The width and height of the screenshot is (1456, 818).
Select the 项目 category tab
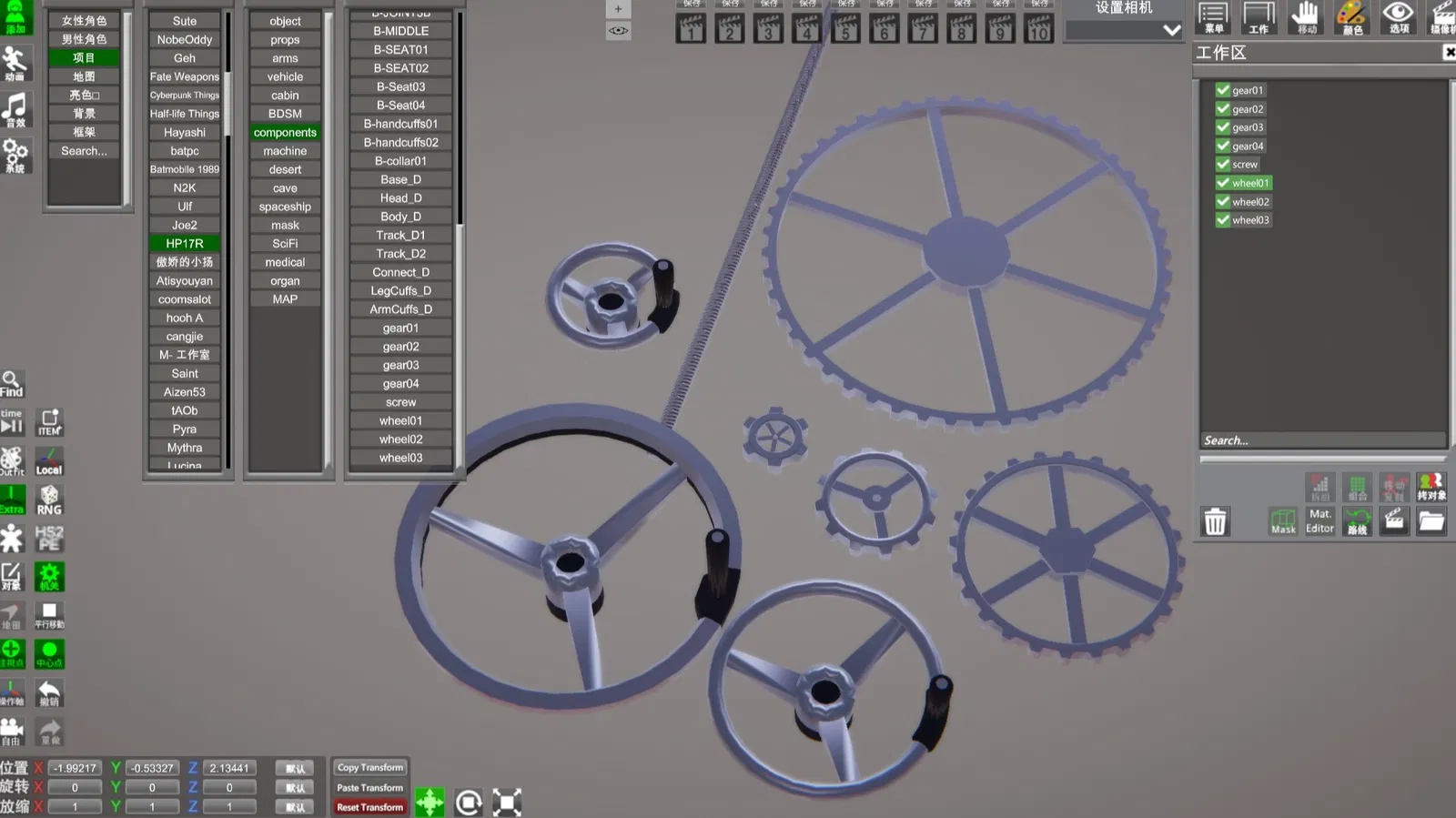click(x=84, y=57)
